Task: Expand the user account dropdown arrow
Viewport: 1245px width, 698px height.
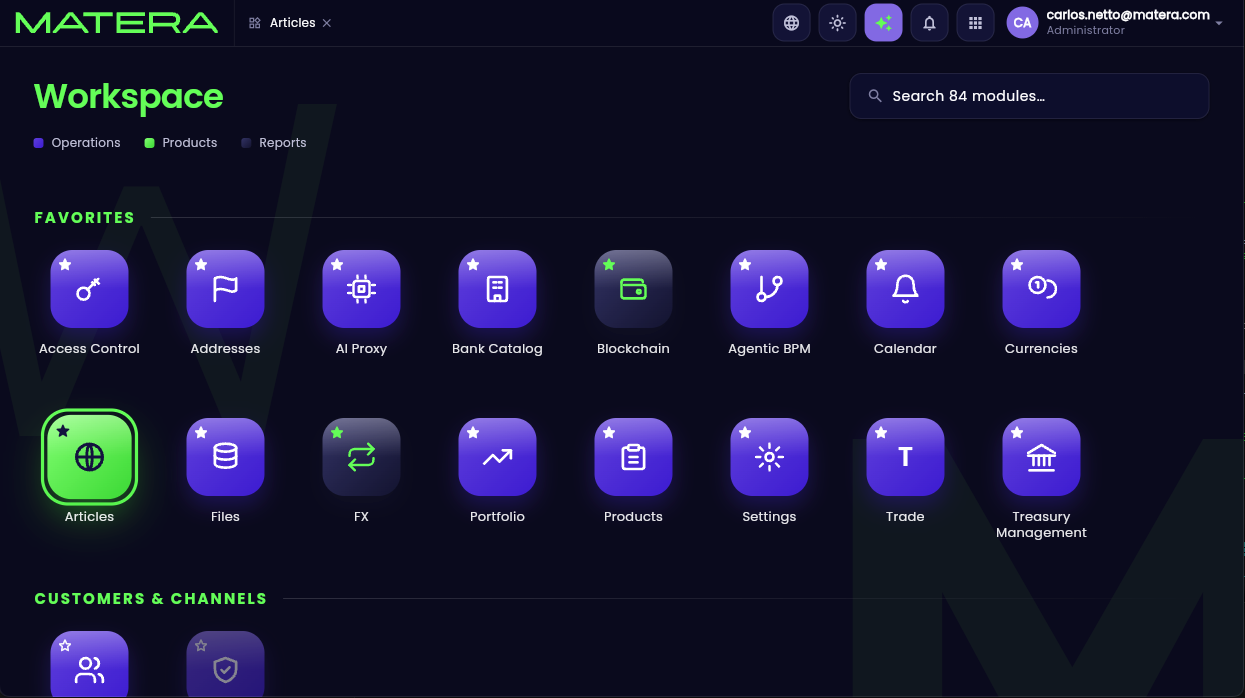Action: coord(1219,23)
